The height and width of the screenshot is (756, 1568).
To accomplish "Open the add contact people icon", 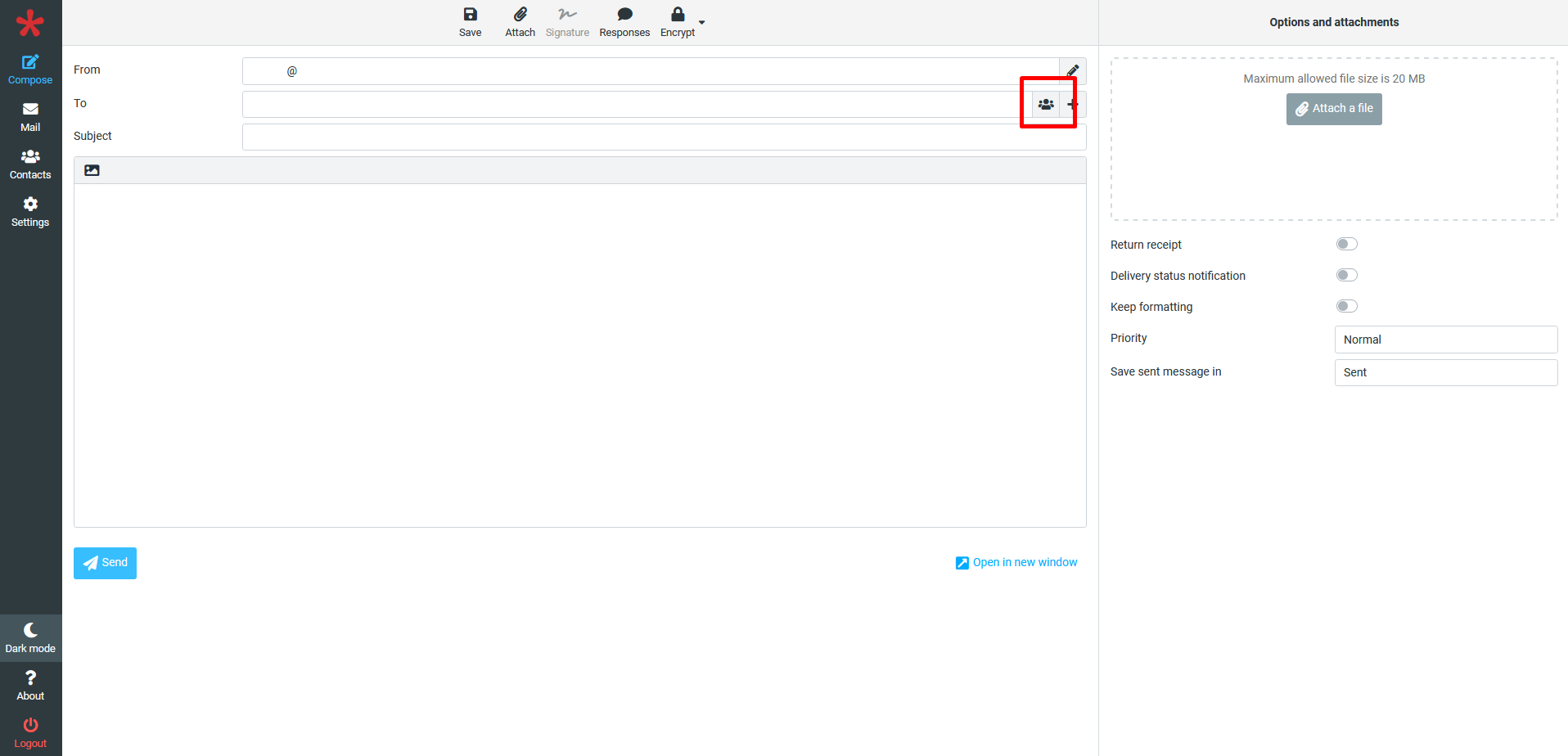I will pos(1046,105).
